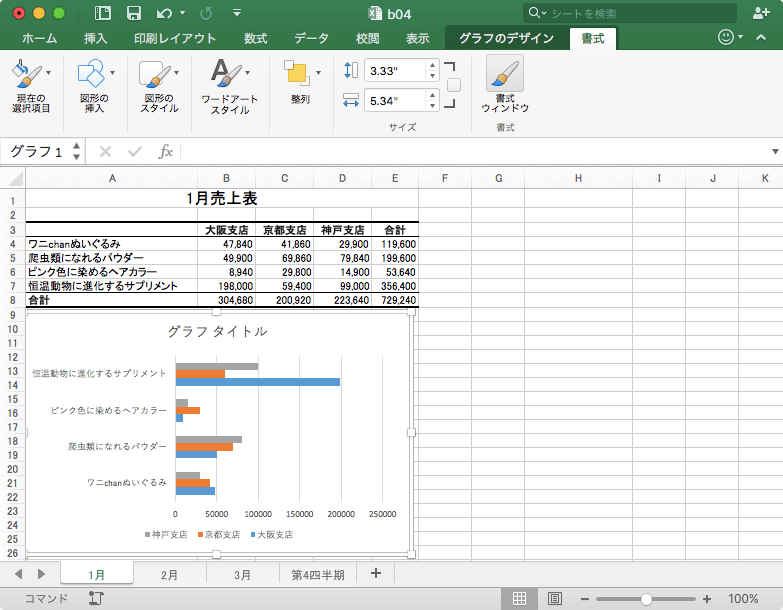Click the 京都支店 legend entry
Image resolution: width=783 pixels, height=610 pixels.
coord(219,535)
